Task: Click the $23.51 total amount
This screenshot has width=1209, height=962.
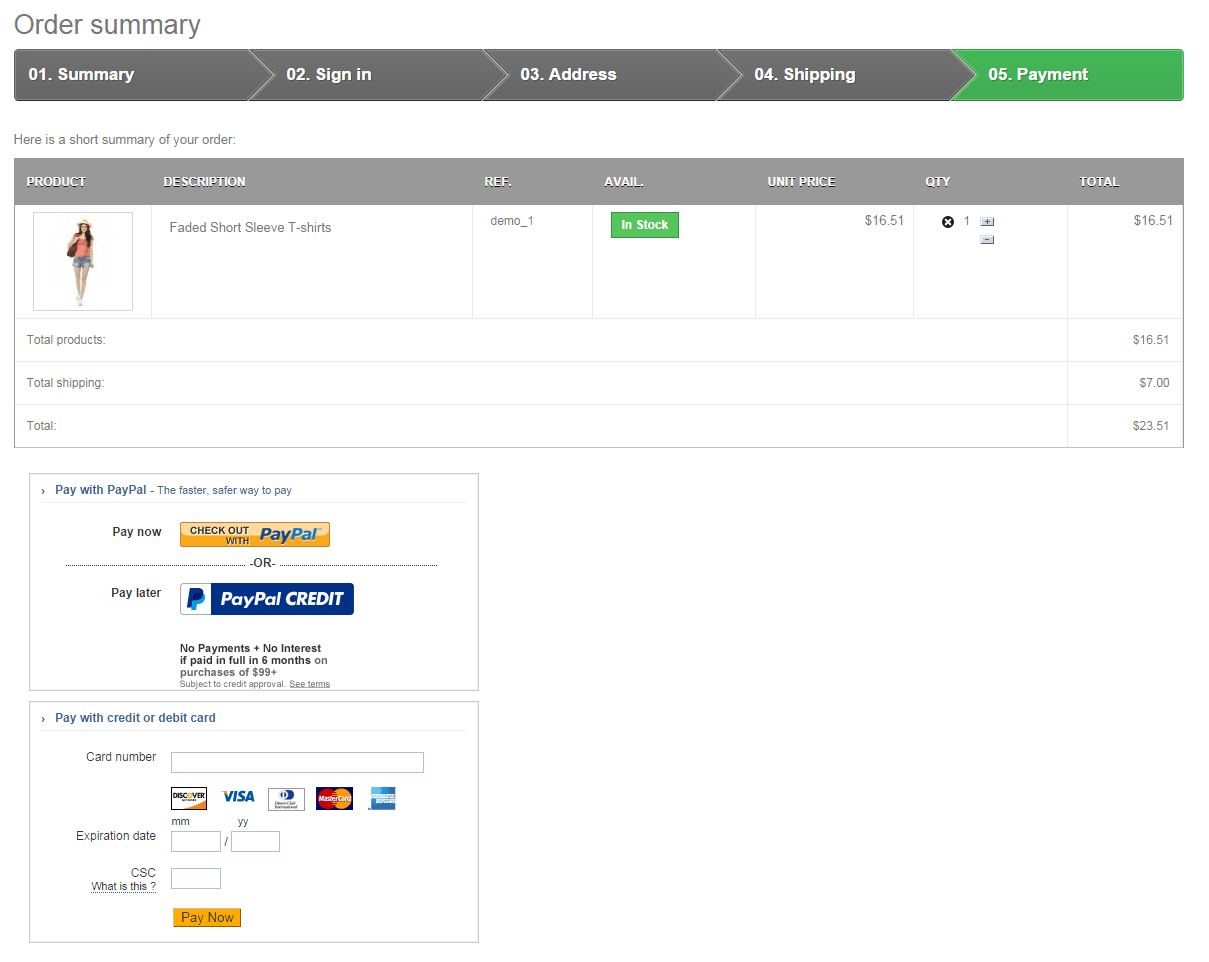Action: (x=1151, y=426)
